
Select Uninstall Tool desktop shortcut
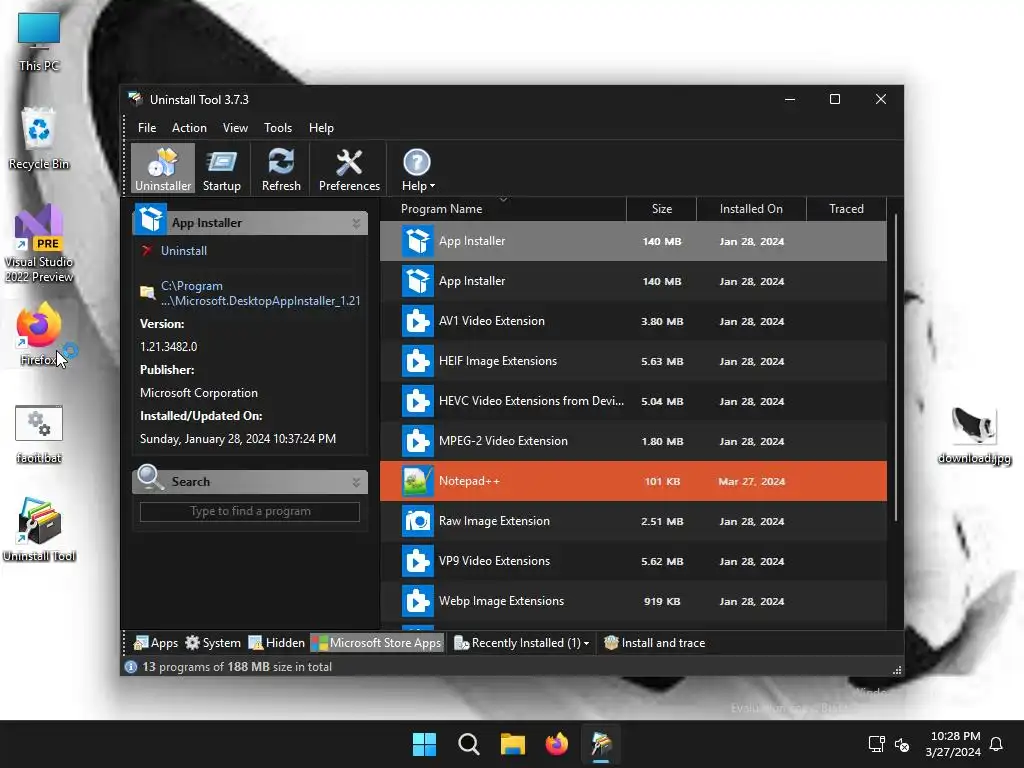tap(39, 530)
